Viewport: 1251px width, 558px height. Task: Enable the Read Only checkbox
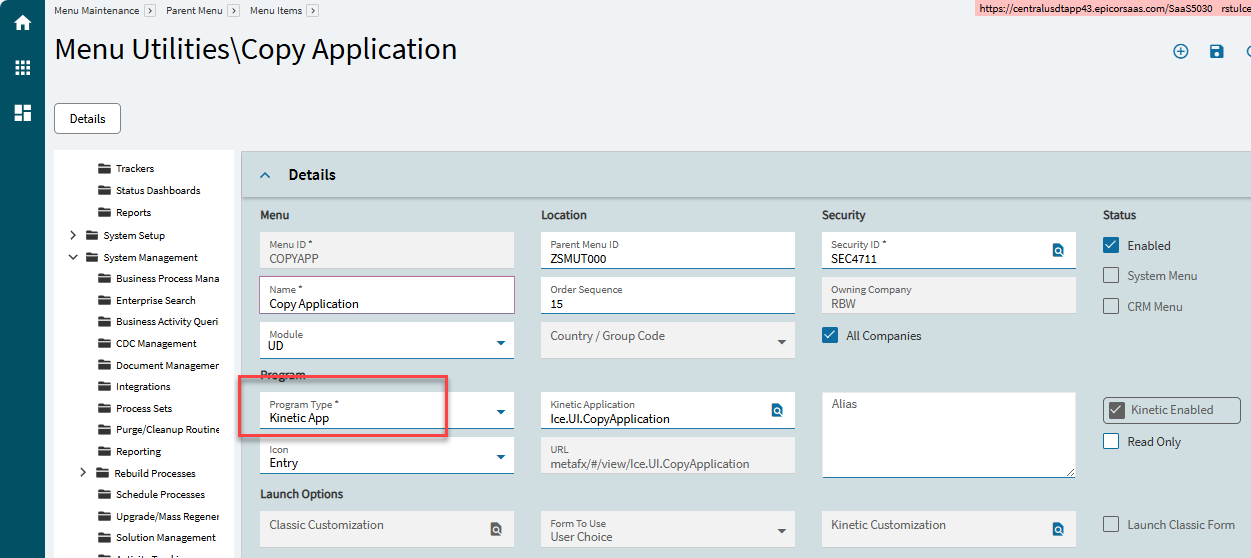point(1111,441)
